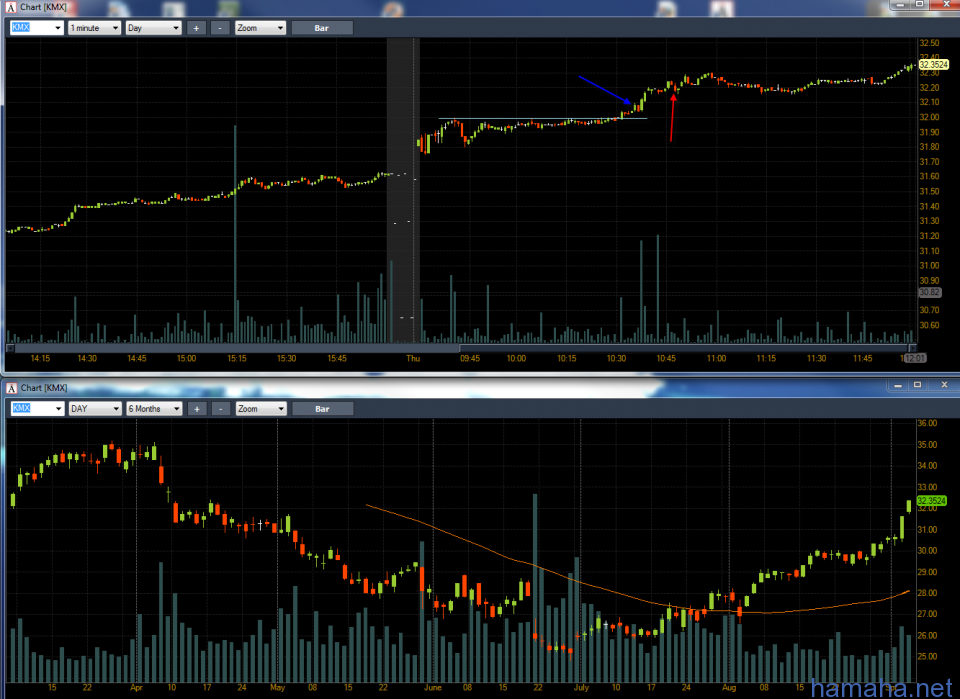Click the '36.00' price label on daily chart axis

(927, 423)
